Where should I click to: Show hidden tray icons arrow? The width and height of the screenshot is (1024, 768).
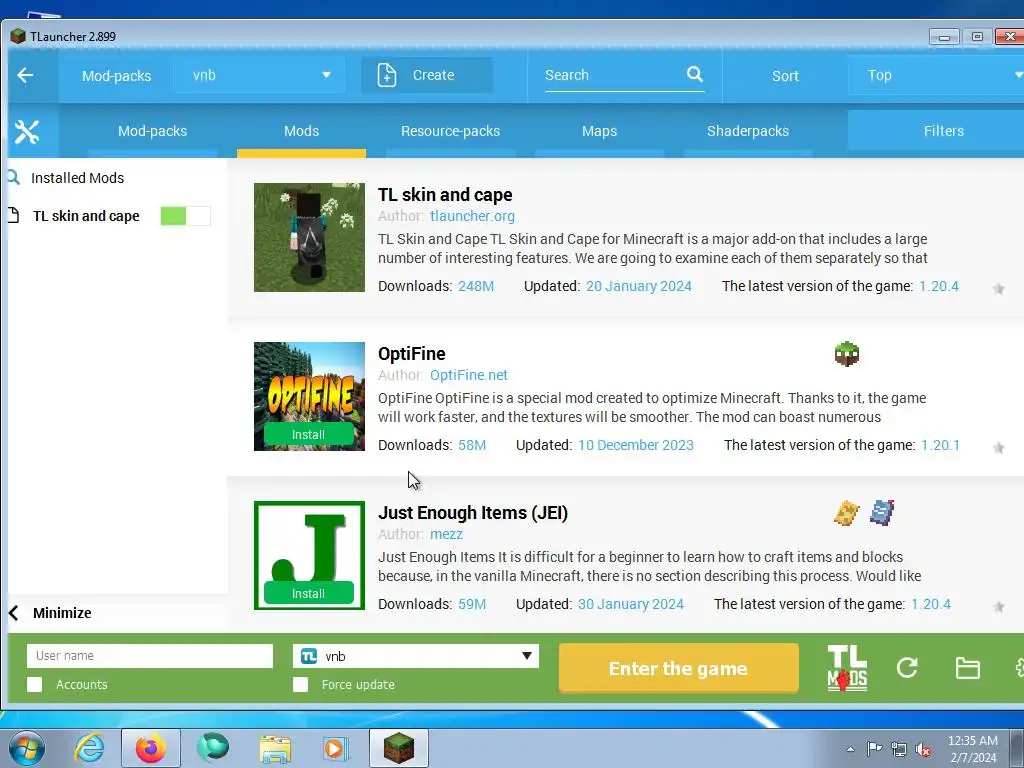[x=850, y=750]
